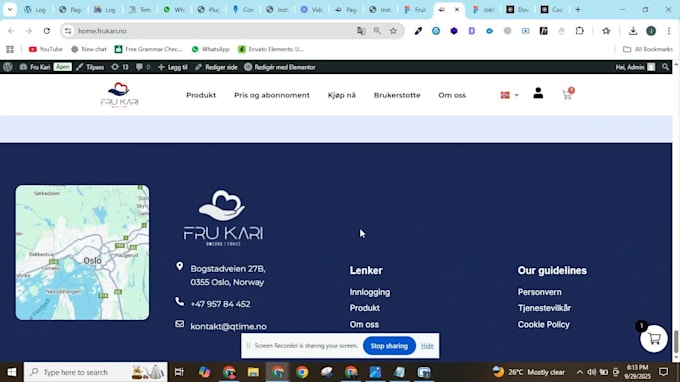Click Tilpass in the admin bar
This screenshot has height=382, width=680.
(90, 67)
